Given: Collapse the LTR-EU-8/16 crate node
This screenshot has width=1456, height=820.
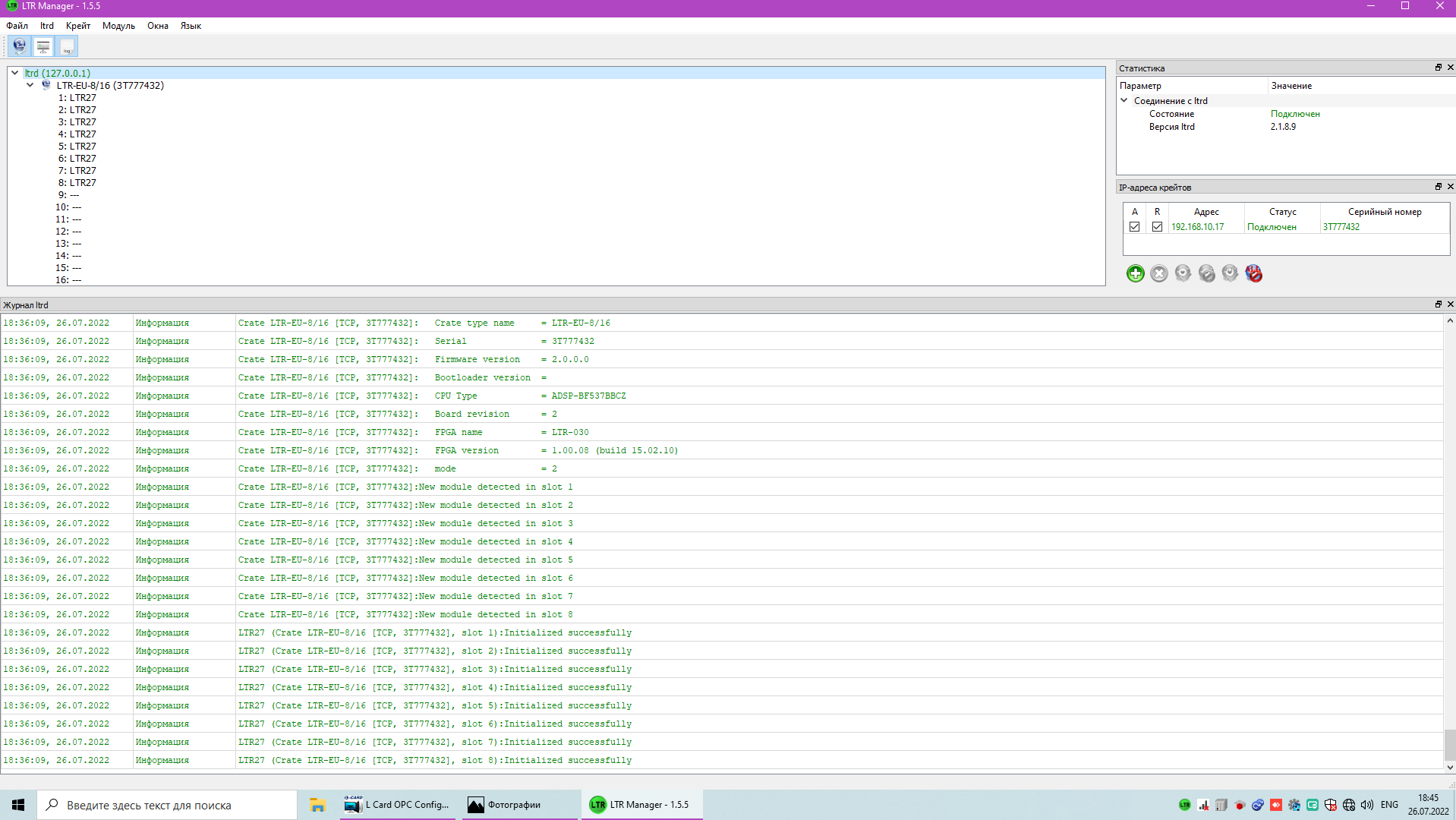Looking at the screenshot, I should pos(30,85).
